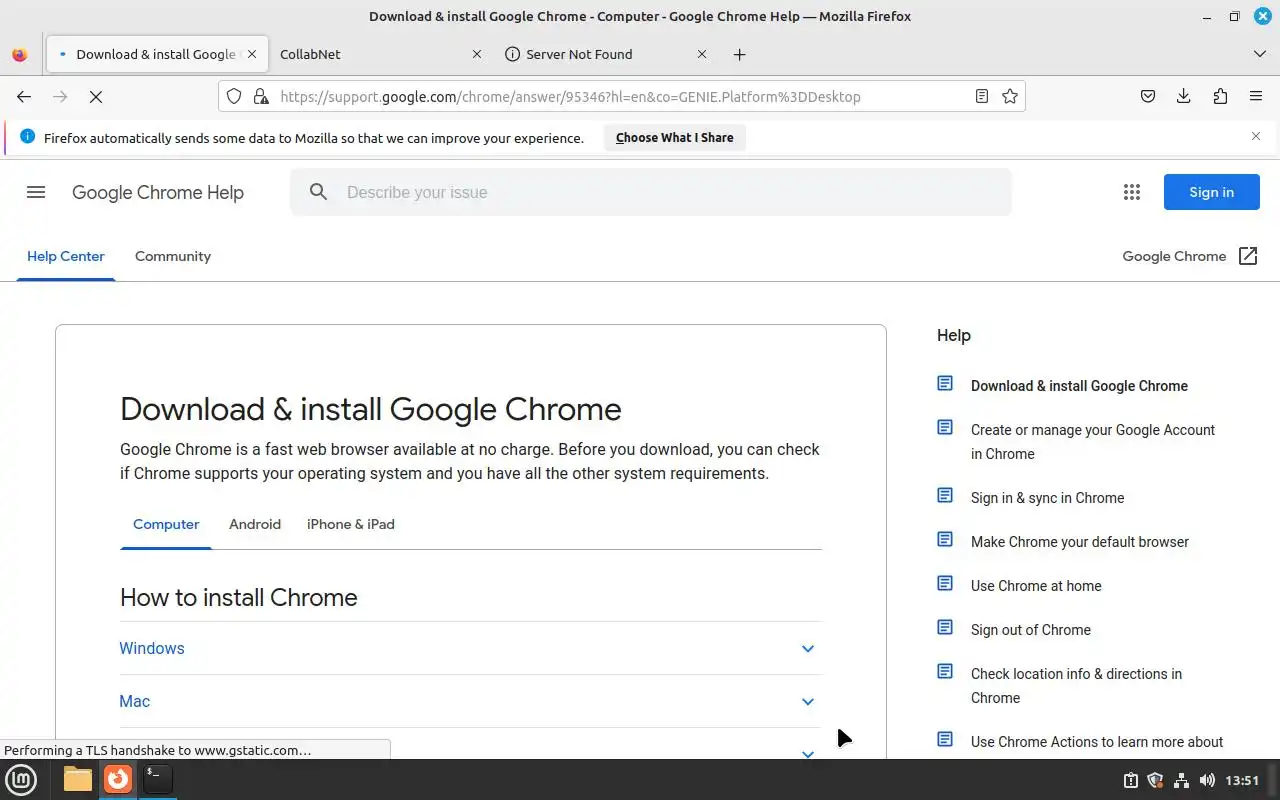Select the Computer platform tab
The width and height of the screenshot is (1280, 800).
pyautogui.click(x=166, y=524)
